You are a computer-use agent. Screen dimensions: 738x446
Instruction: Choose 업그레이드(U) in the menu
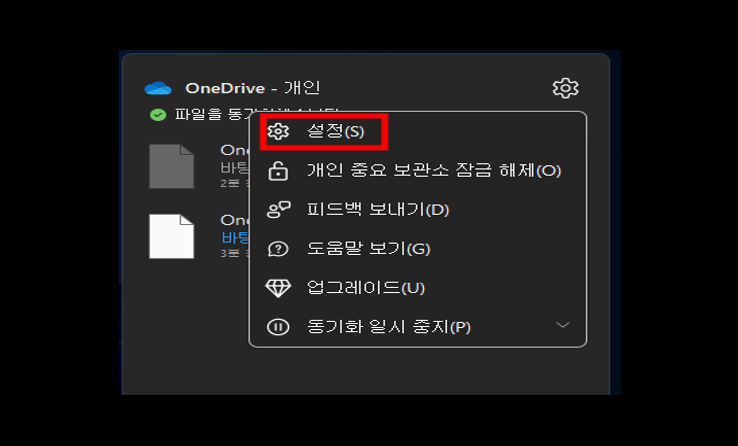[x=417, y=287]
